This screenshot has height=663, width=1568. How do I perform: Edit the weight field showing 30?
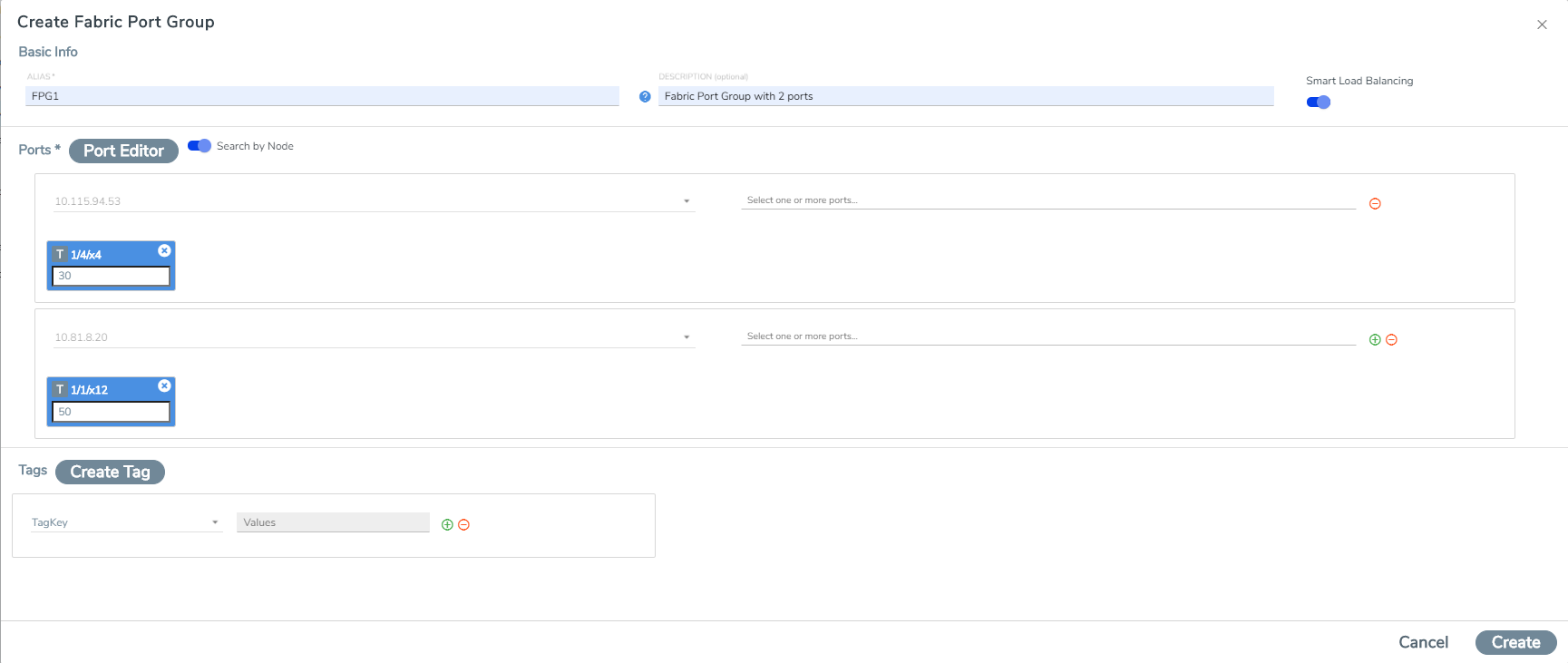(x=111, y=276)
